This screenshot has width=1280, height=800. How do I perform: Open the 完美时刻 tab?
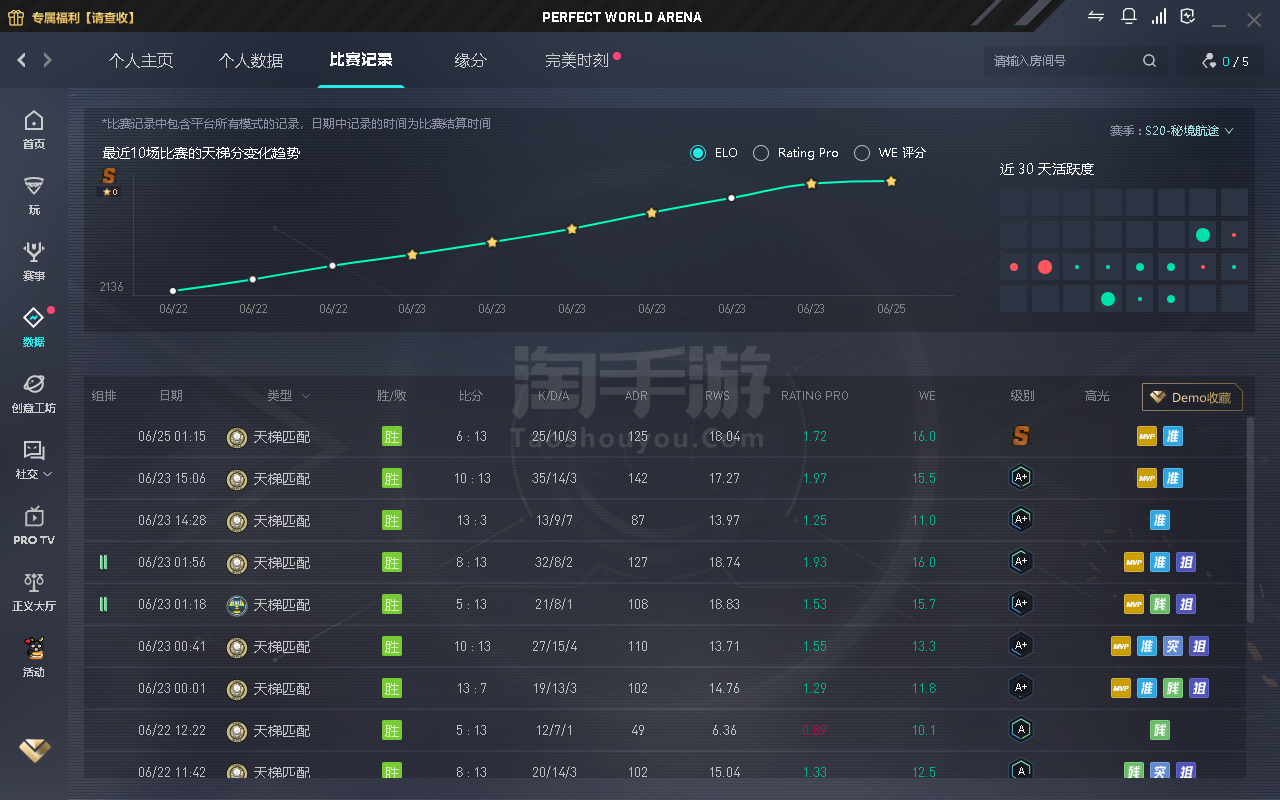[577, 61]
